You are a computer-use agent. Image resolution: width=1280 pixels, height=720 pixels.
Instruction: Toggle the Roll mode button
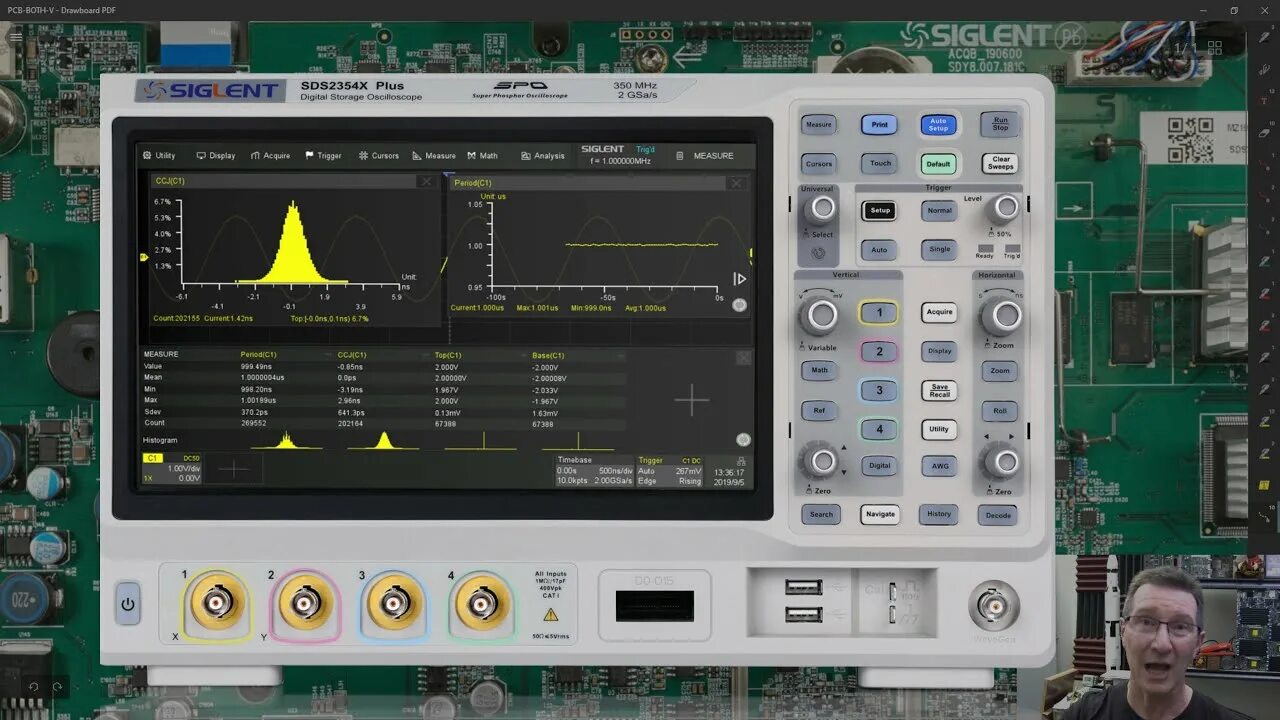(1000, 411)
